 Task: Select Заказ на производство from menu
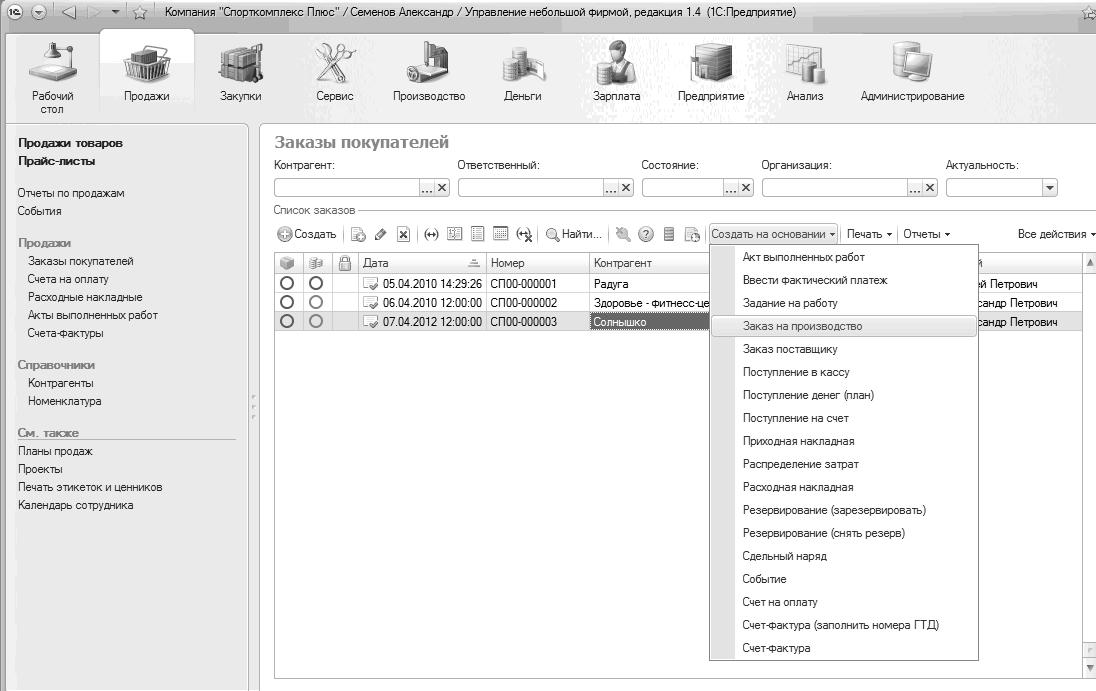tap(802, 326)
